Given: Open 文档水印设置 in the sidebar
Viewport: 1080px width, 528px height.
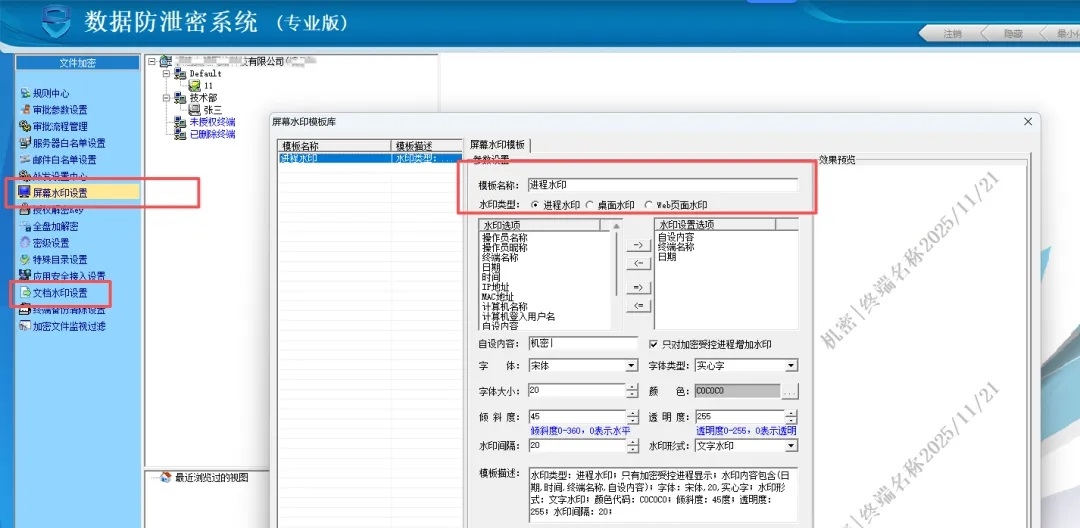Looking at the screenshot, I should [59, 293].
